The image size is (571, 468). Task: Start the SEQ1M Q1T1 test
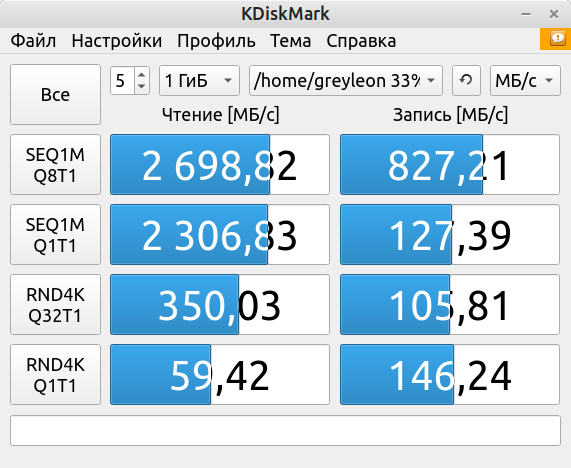click(x=55, y=235)
